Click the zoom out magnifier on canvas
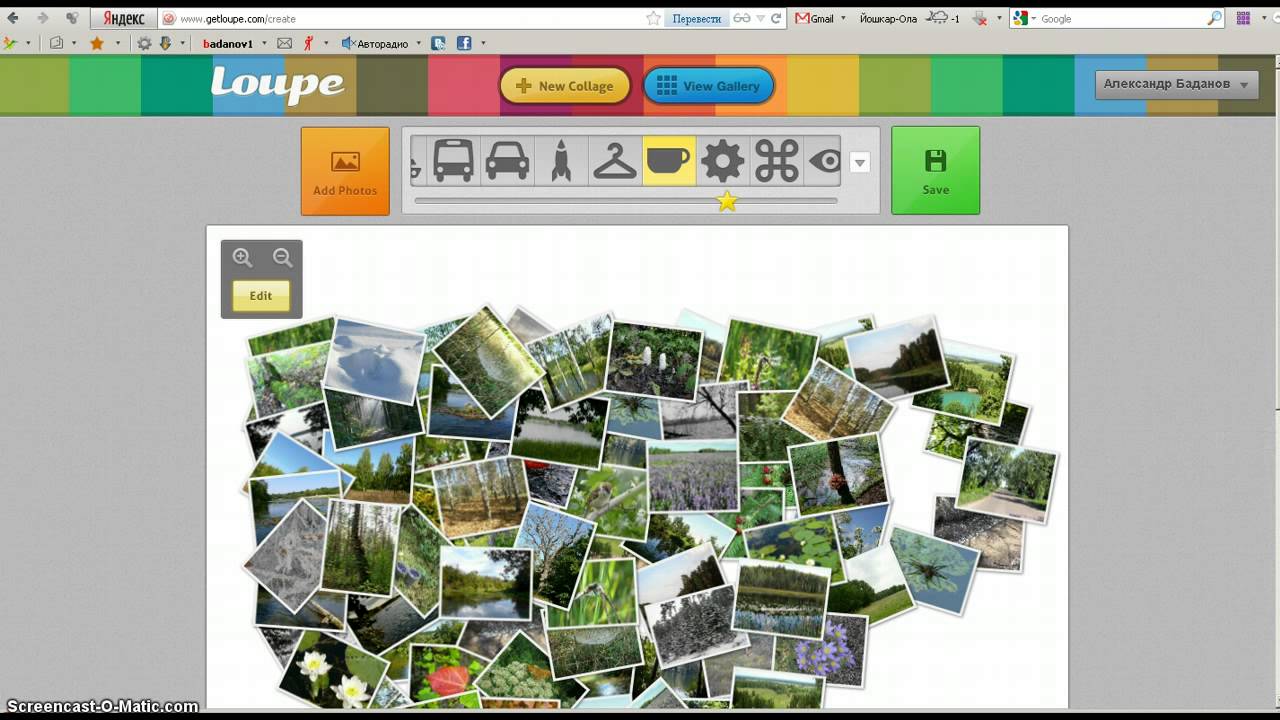The height and width of the screenshot is (720, 1280). (283, 257)
